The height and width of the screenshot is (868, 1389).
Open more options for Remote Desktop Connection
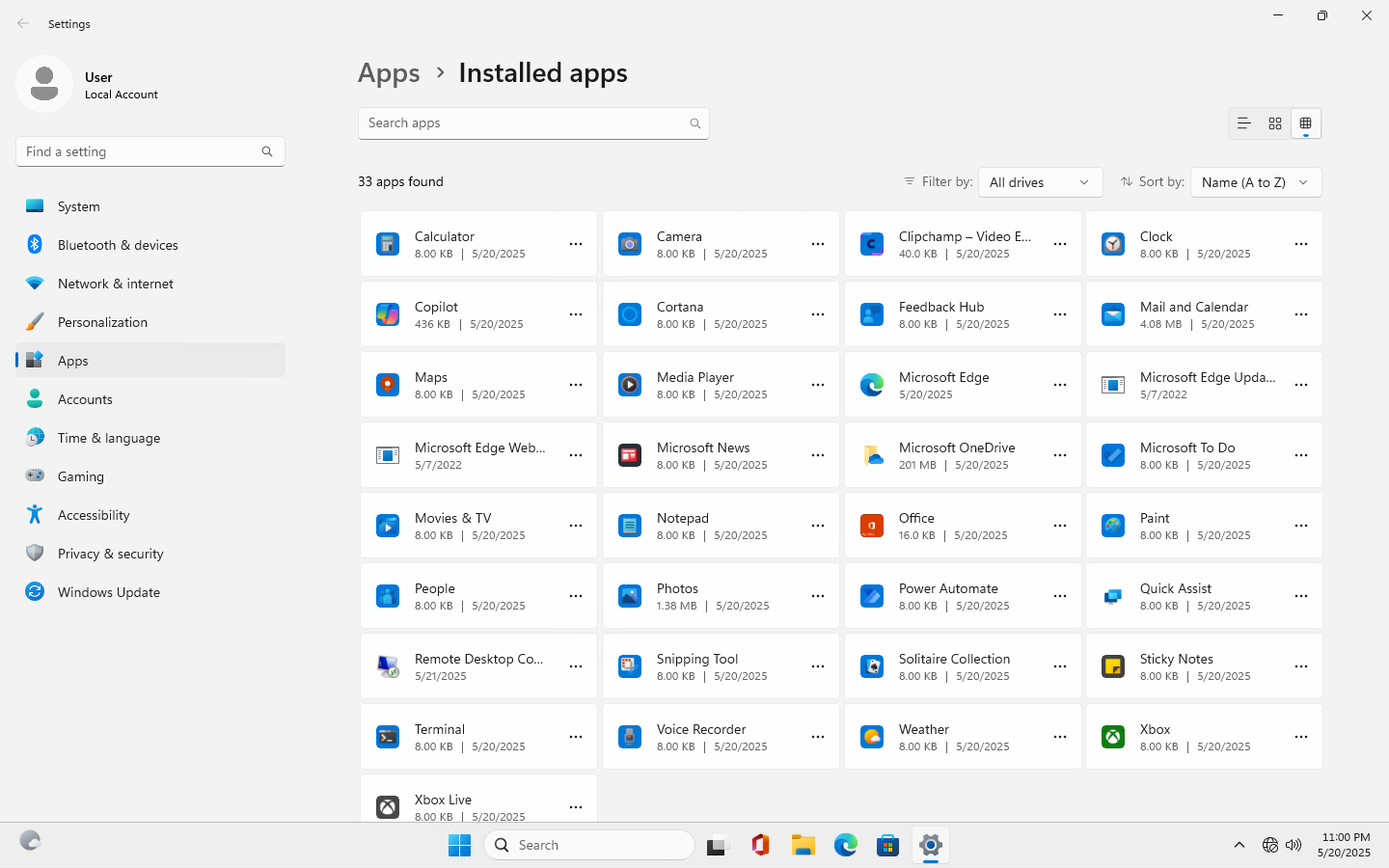576,666
